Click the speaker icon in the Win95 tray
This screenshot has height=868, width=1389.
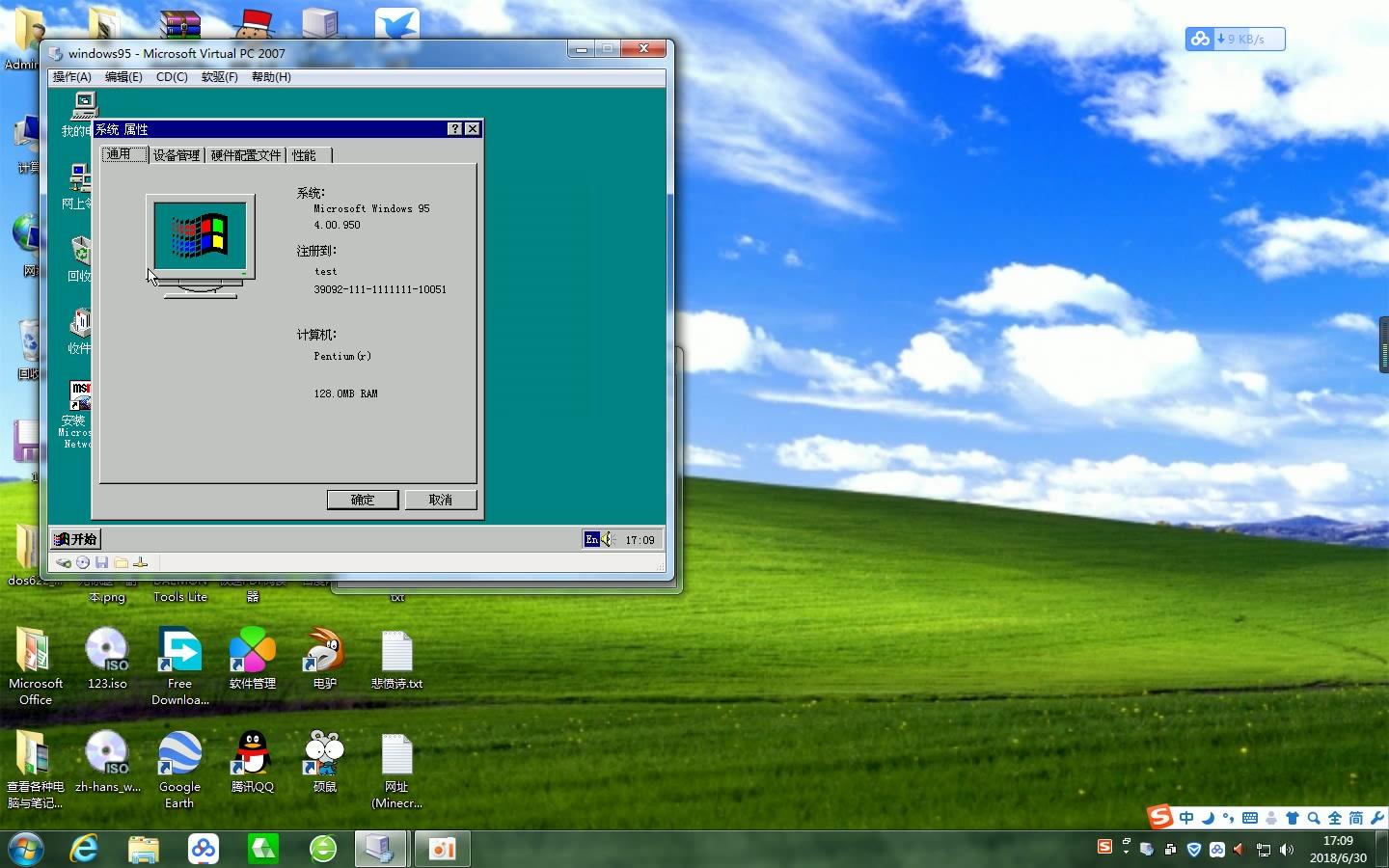point(608,539)
